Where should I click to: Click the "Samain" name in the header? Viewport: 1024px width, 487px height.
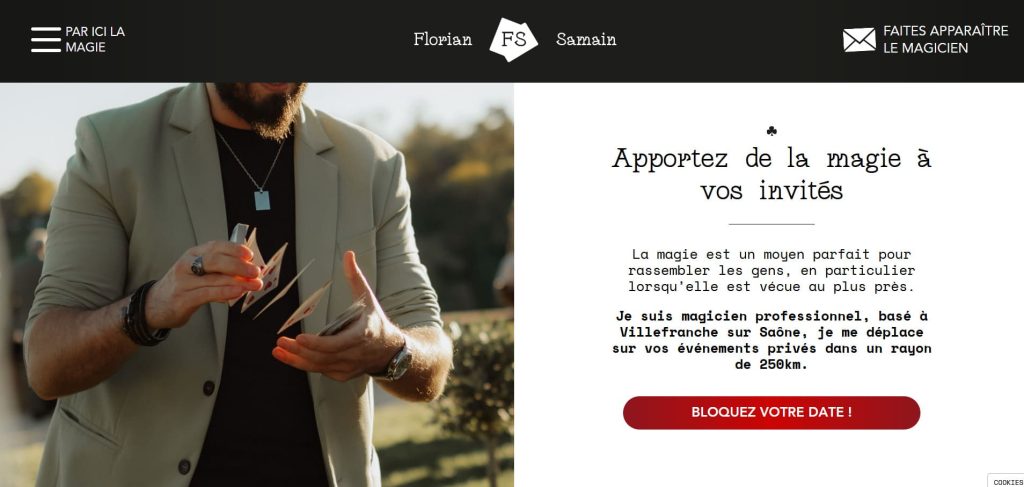586,40
